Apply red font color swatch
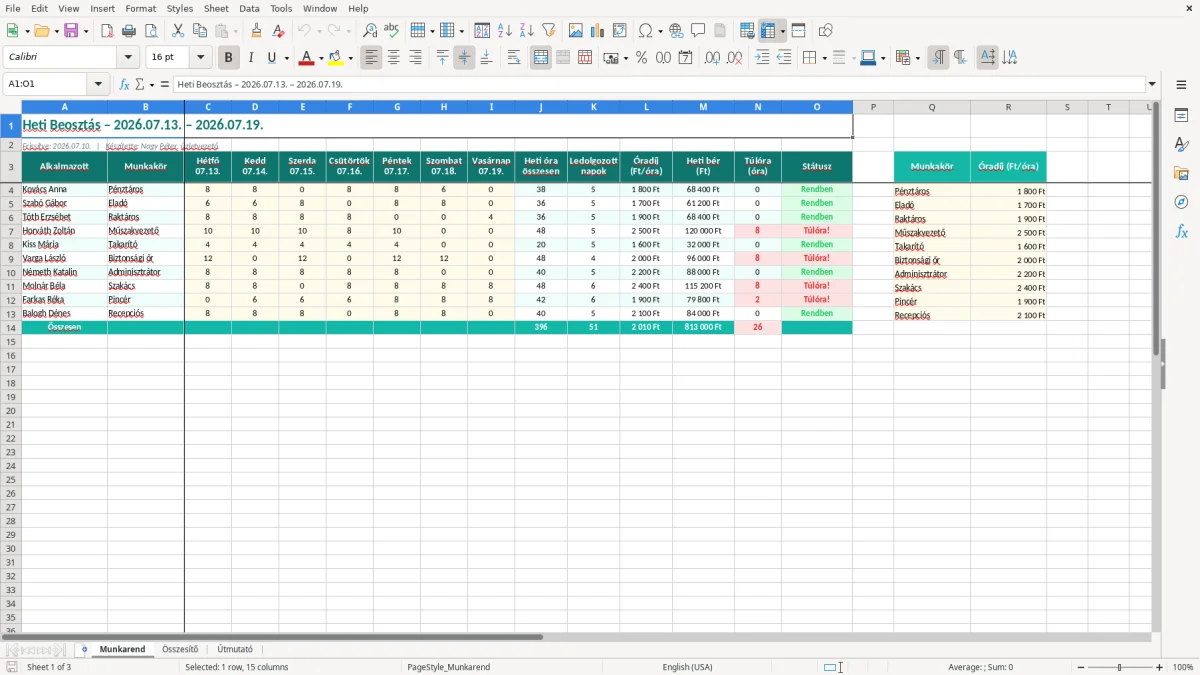Viewport: 1200px width, 675px height. click(x=307, y=58)
